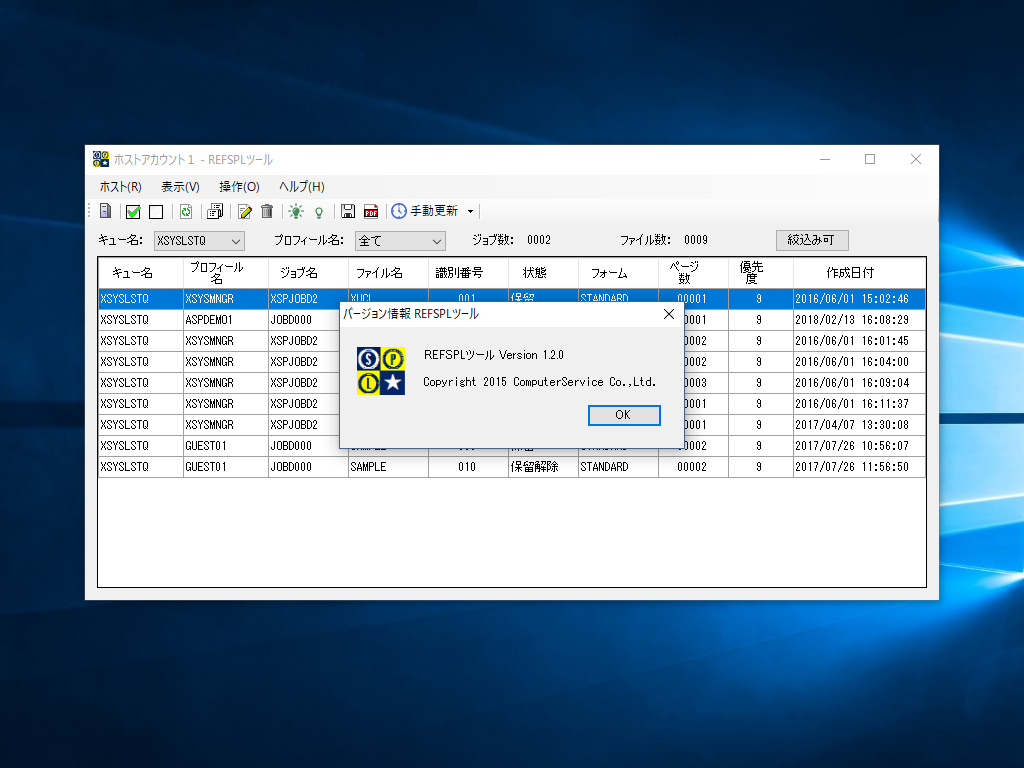The width and height of the screenshot is (1024, 768).
Task: Click the 2018/02/13 16:08:29 date cell
Action: (859, 320)
